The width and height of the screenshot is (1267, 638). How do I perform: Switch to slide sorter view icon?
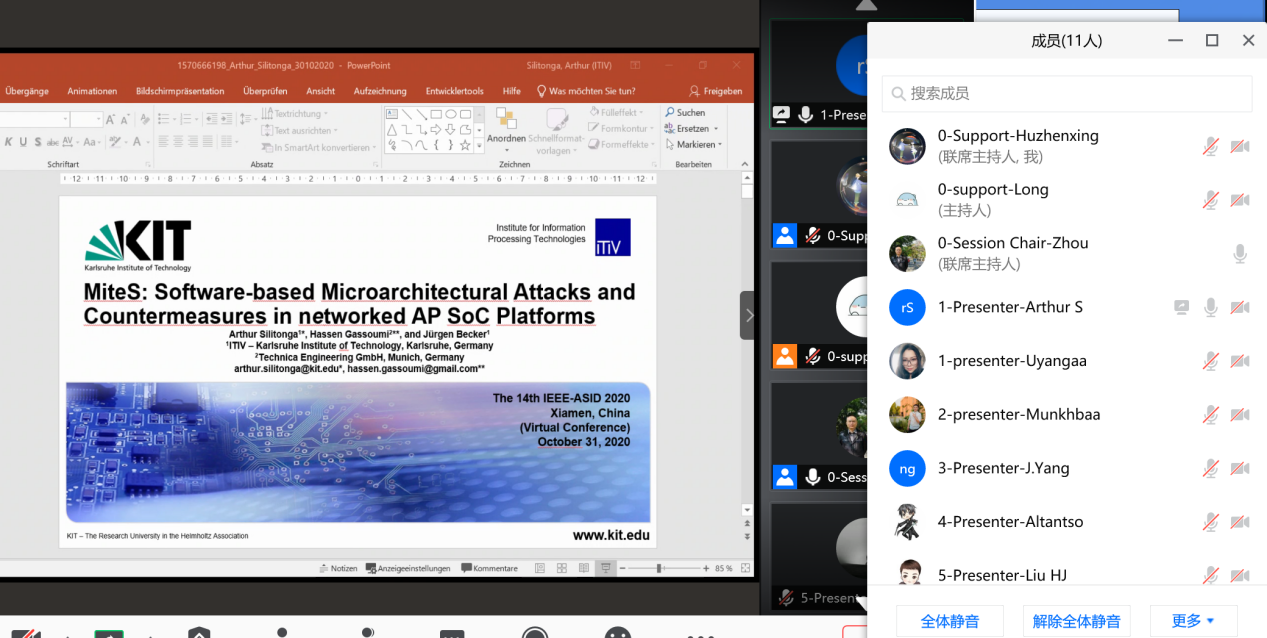[561, 568]
